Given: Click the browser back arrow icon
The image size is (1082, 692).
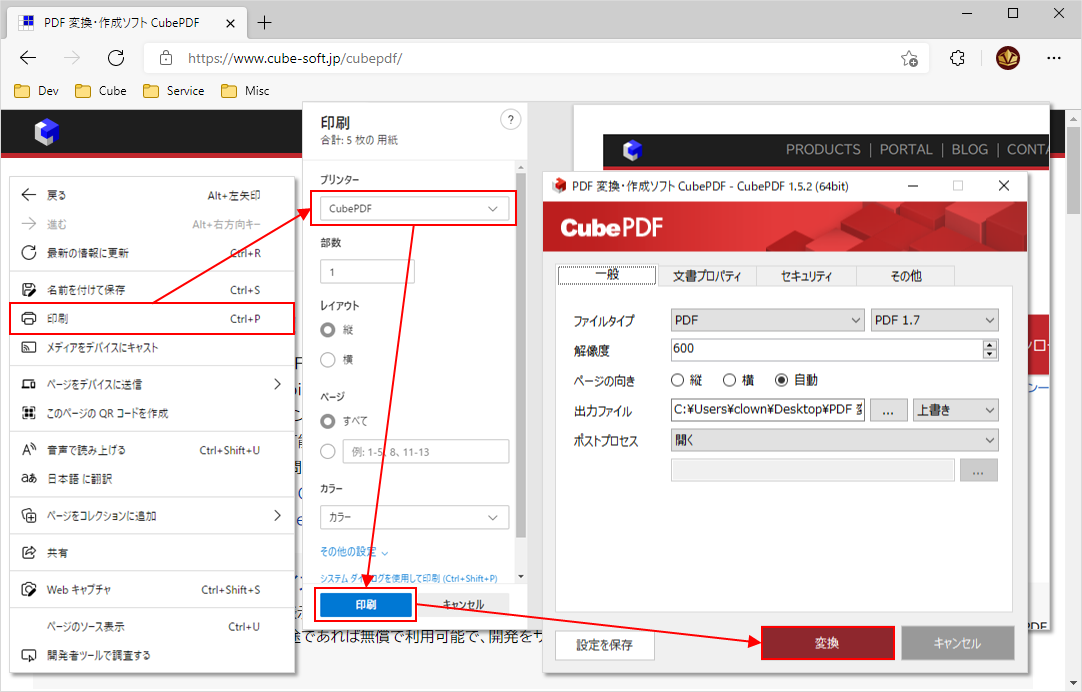Looking at the screenshot, I should coord(28,58).
